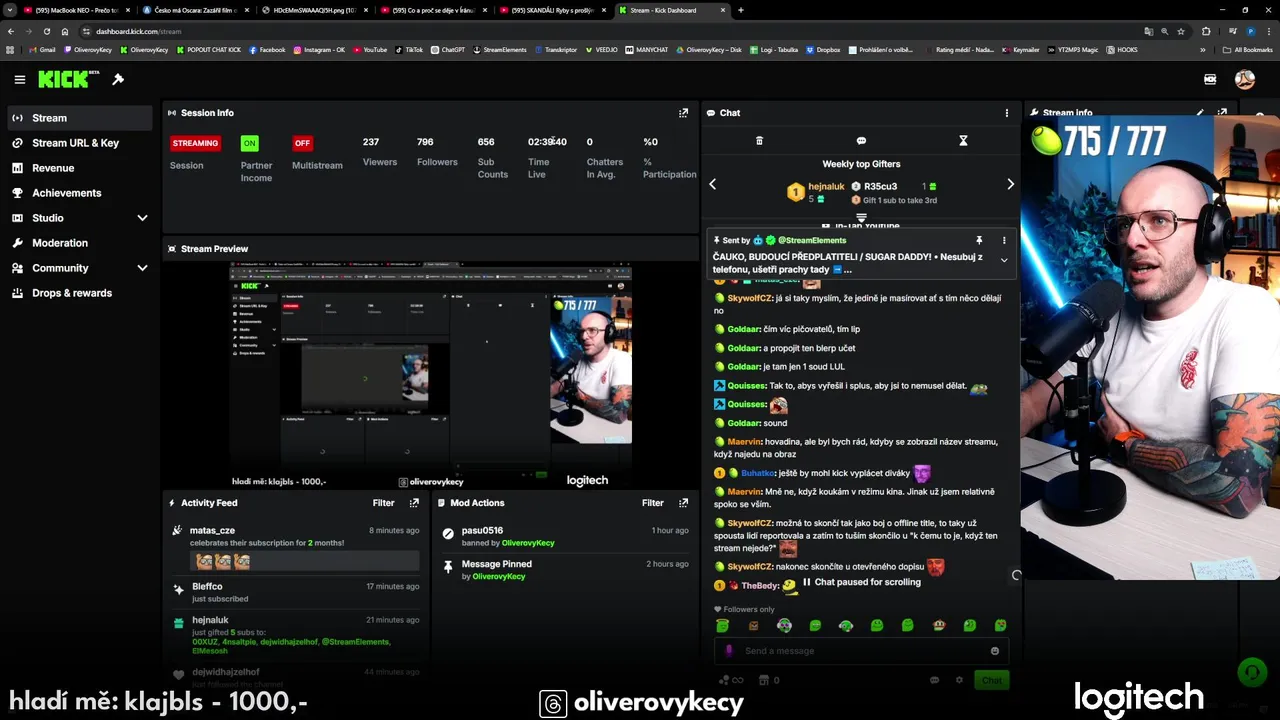The width and height of the screenshot is (1280, 720).
Task: Toggle the Partner Income ON badge
Action: click(x=249, y=143)
